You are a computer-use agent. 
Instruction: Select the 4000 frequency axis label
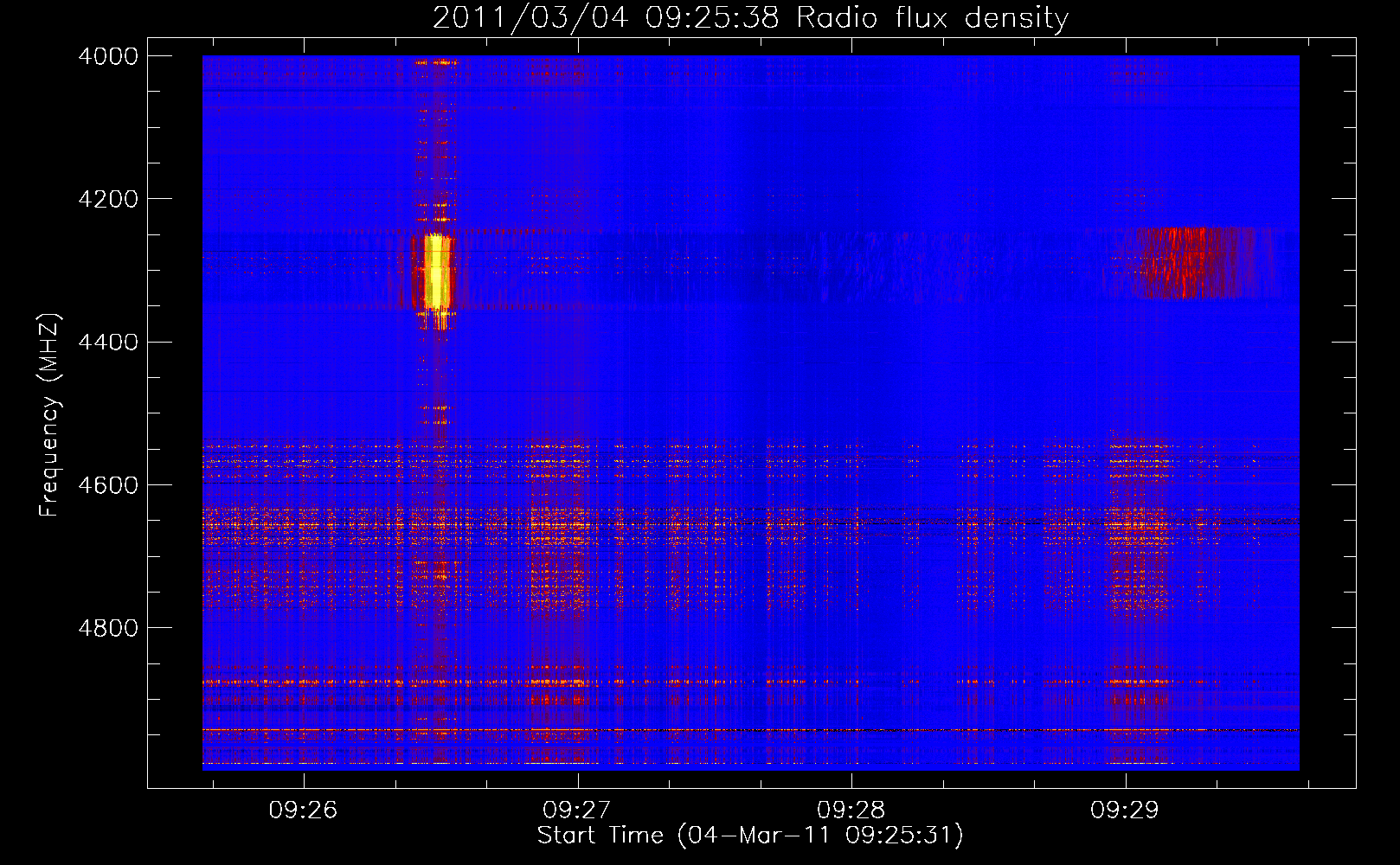tap(108, 56)
